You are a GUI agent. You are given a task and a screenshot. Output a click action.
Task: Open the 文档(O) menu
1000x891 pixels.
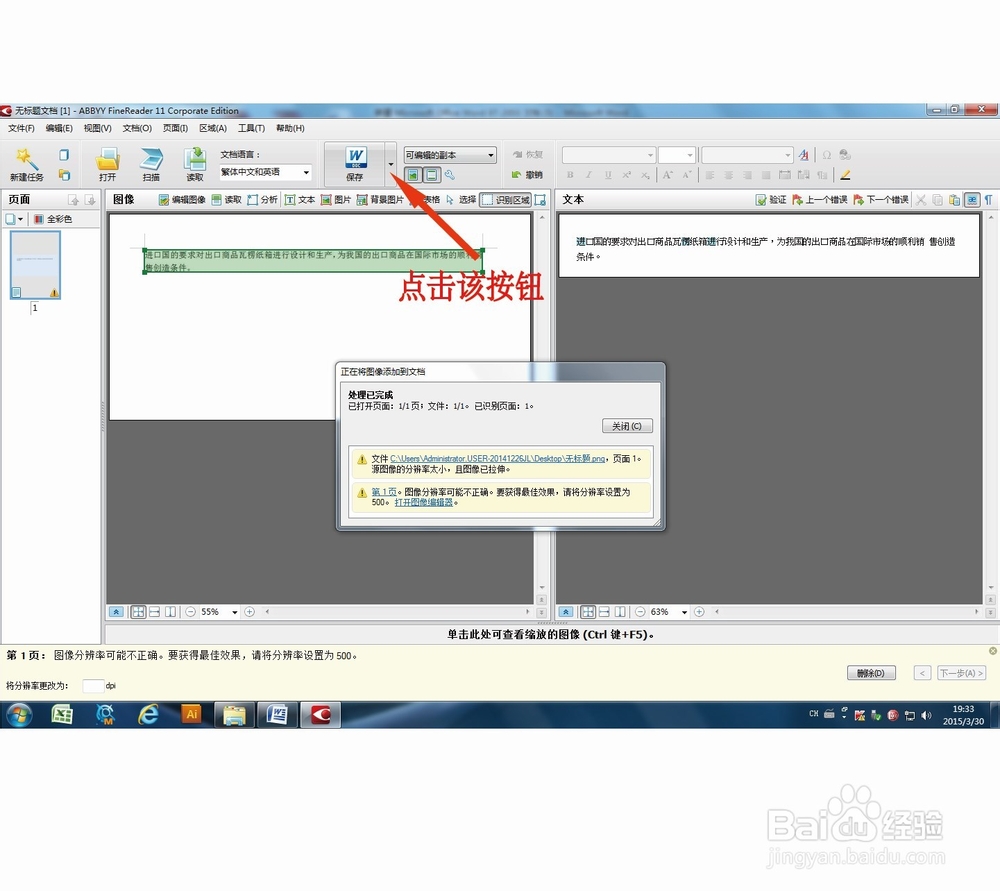tap(137, 128)
